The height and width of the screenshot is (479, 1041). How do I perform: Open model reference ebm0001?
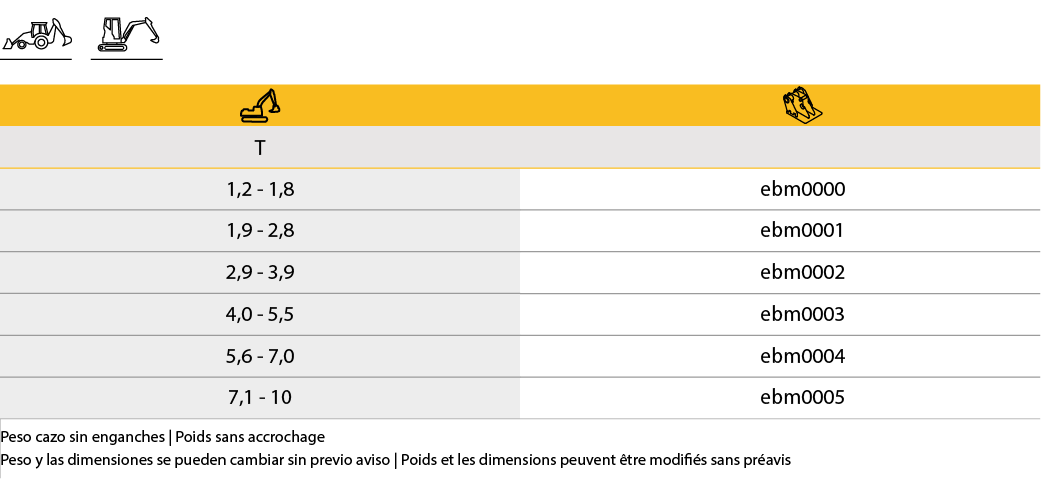pos(802,231)
